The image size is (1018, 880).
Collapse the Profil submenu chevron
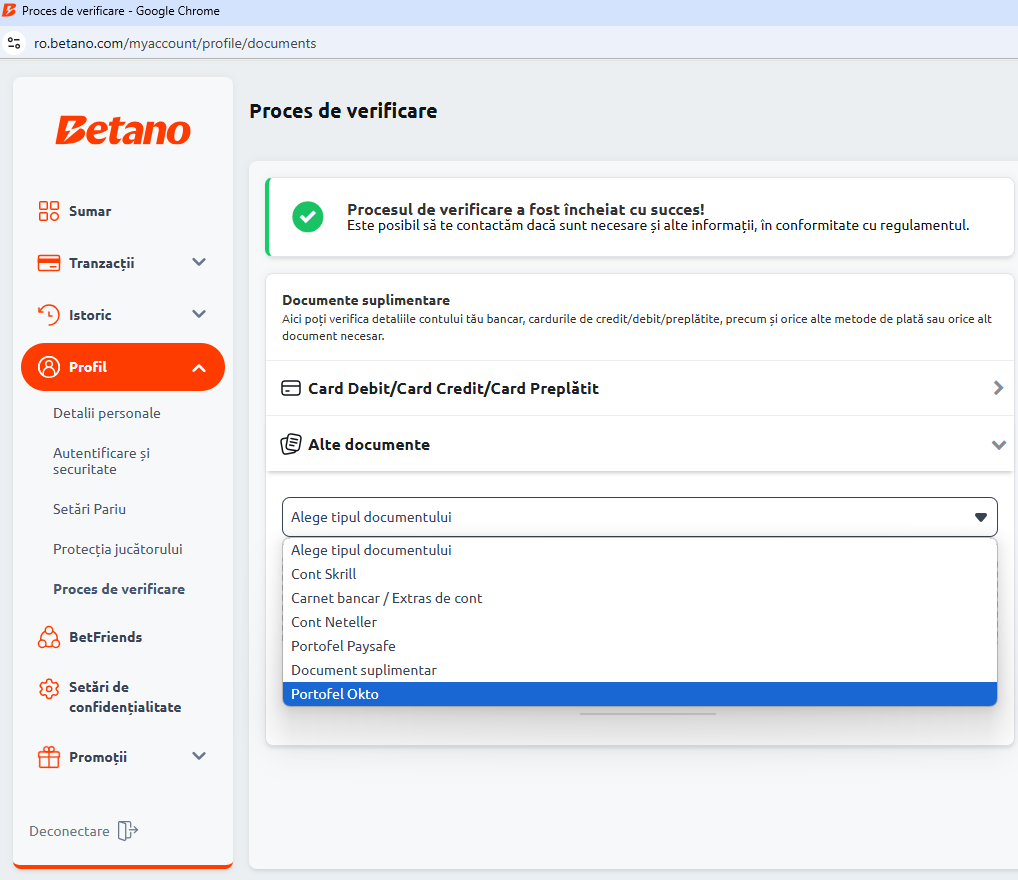pos(199,368)
